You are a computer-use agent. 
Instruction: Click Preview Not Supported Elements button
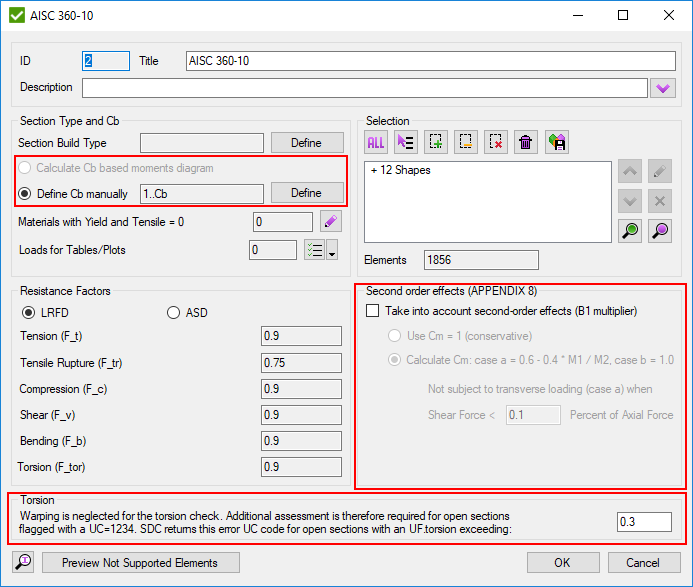click(x=141, y=562)
